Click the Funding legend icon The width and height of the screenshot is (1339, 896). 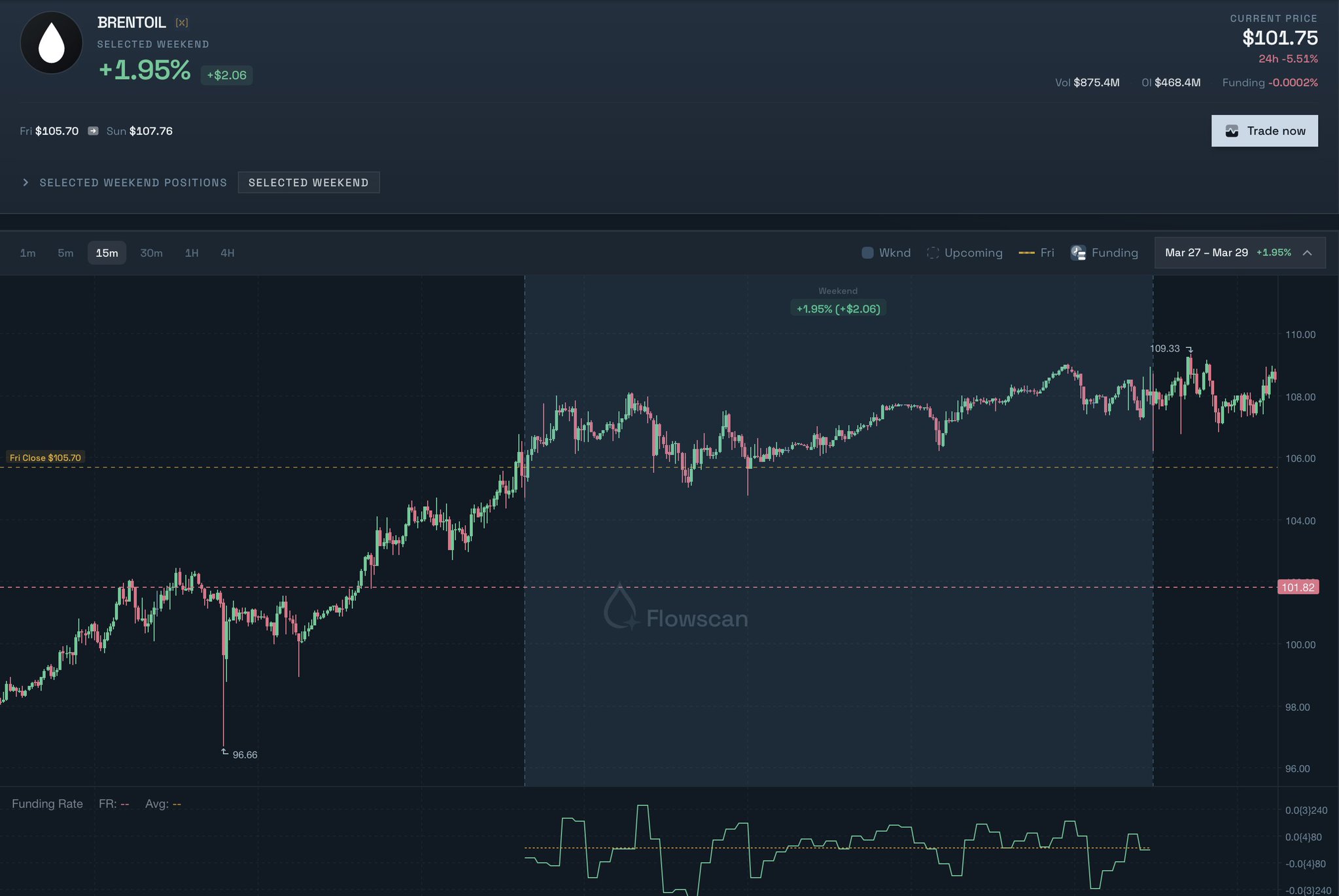1078,252
